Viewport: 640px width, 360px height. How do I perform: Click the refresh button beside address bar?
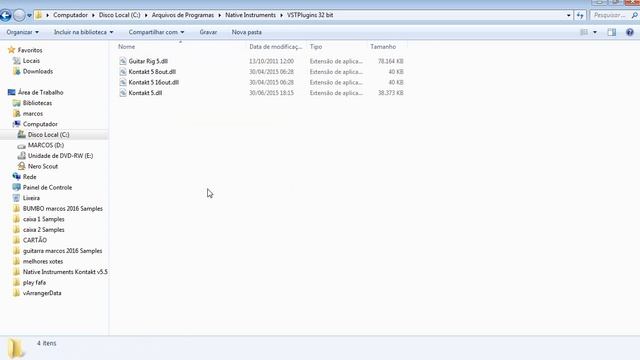click(x=580, y=16)
